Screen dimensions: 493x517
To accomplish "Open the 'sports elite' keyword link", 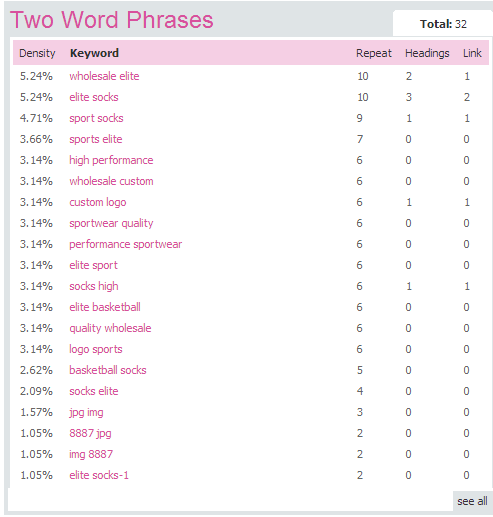I will (96, 139).
